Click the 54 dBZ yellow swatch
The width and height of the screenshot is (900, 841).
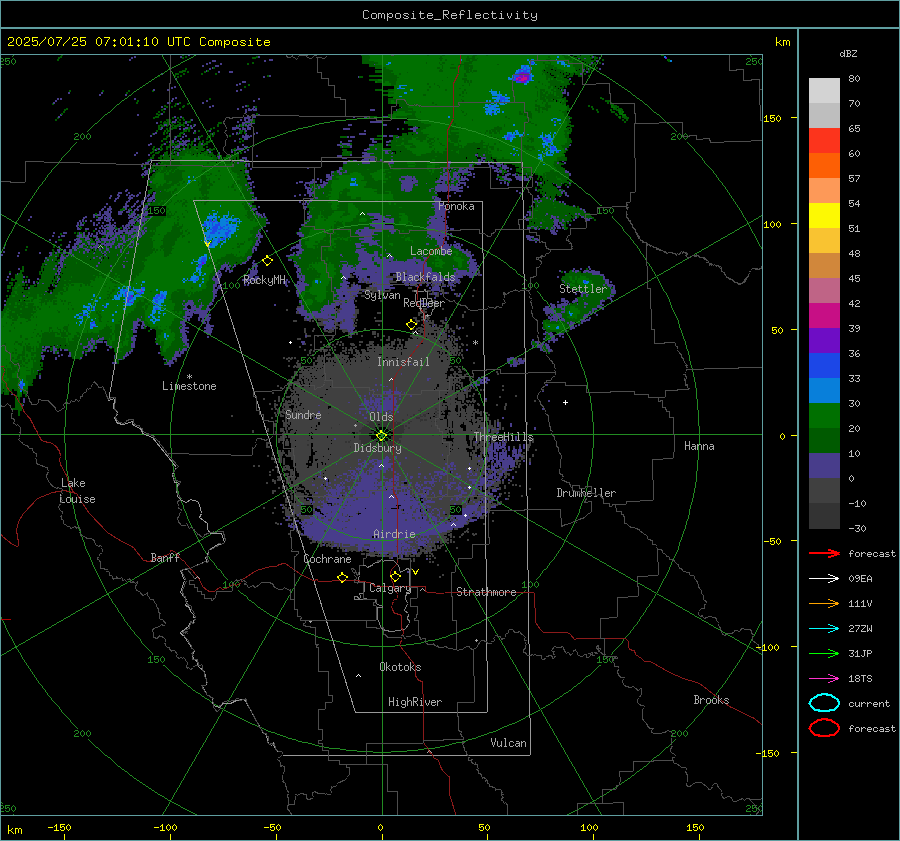[x=824, y=215]
